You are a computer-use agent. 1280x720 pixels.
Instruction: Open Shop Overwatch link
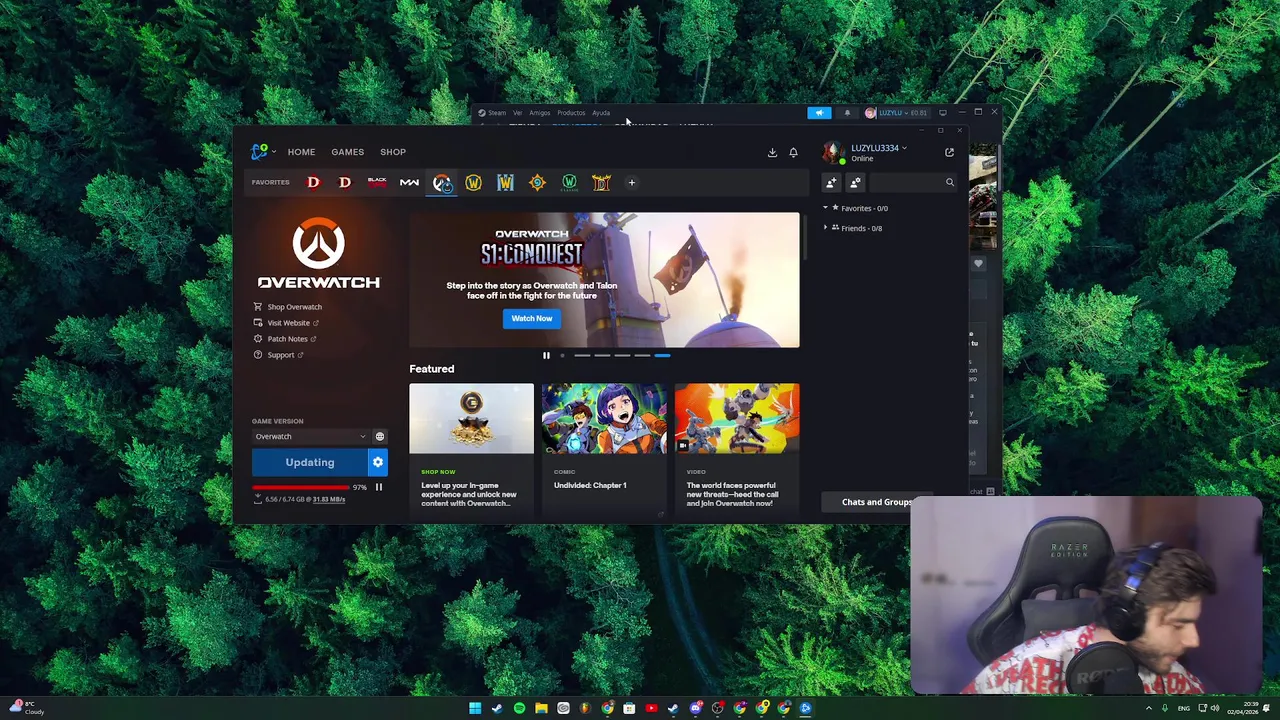point(288,307)
